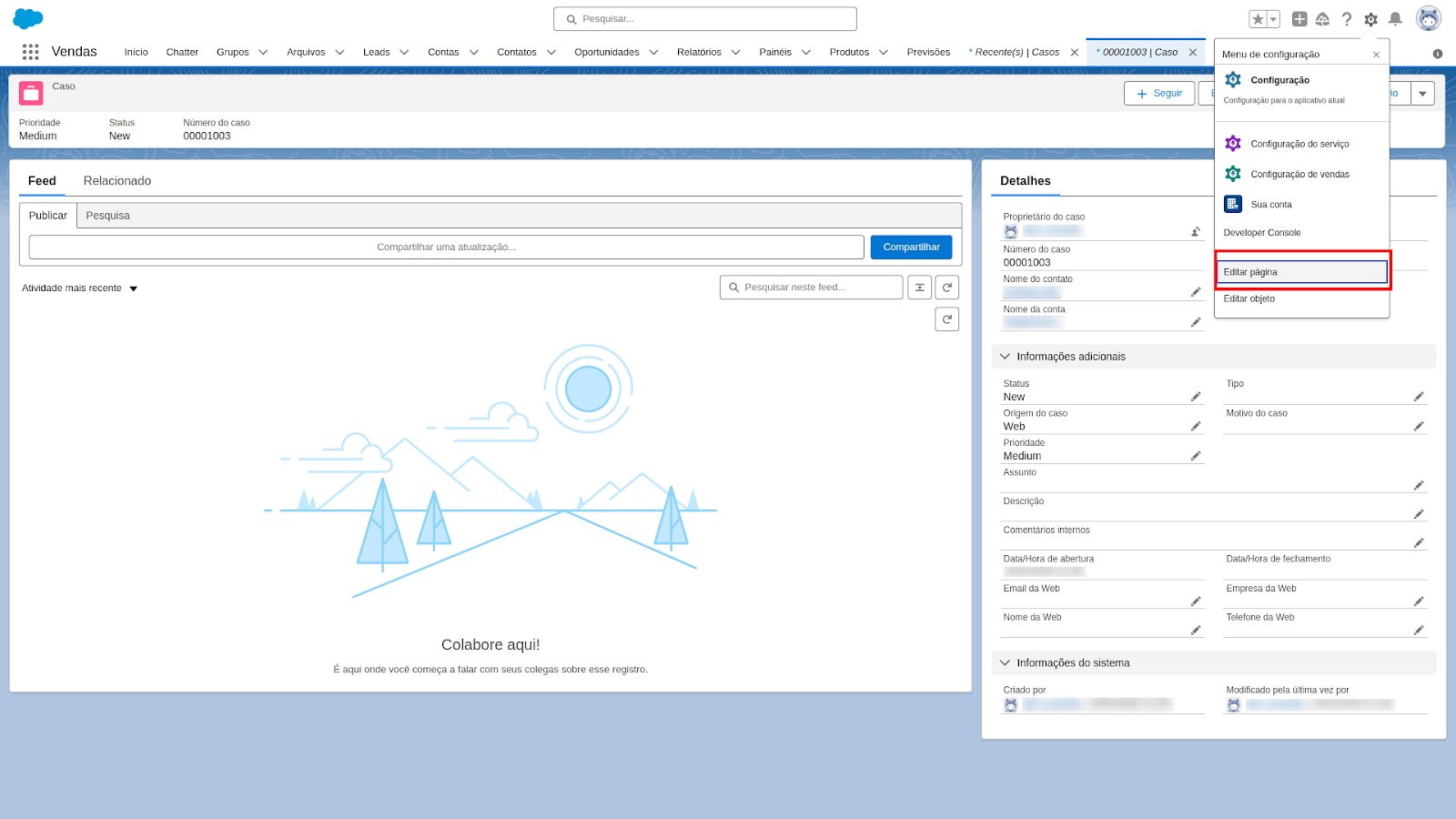Select Editar página menu item
The height and width of the screenshot is (819, 1456).
point(1301,272)
